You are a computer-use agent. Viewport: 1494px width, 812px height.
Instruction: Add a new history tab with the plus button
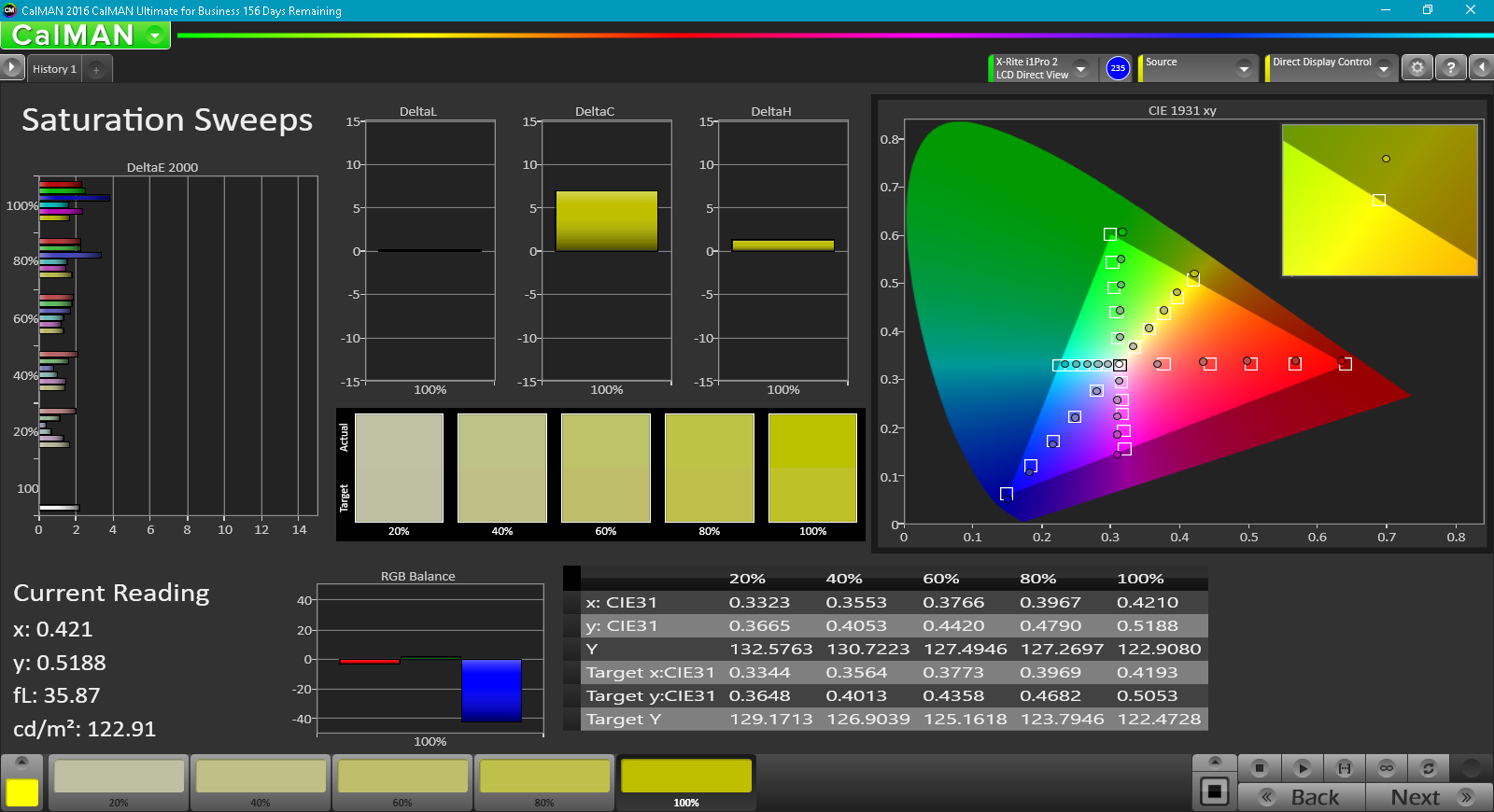pos(96,70)
